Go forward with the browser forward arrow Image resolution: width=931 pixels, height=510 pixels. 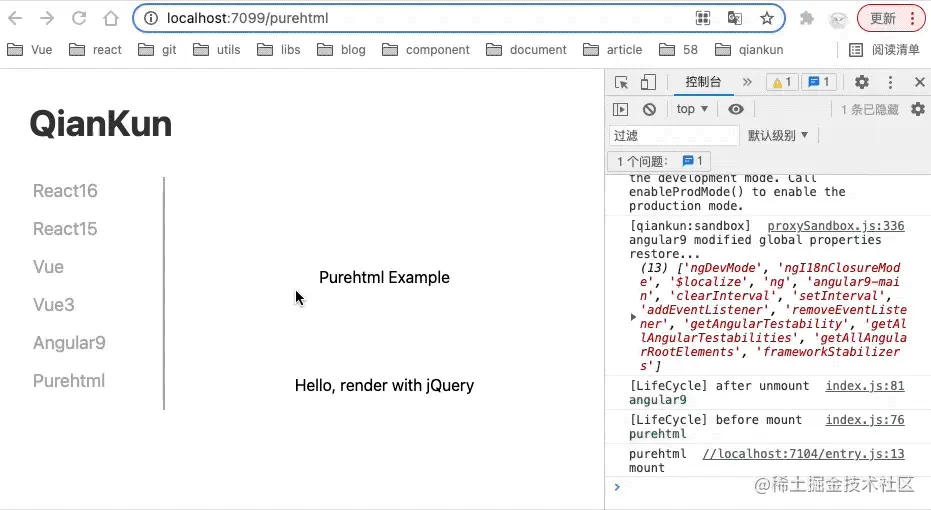(x=47, y=18)
